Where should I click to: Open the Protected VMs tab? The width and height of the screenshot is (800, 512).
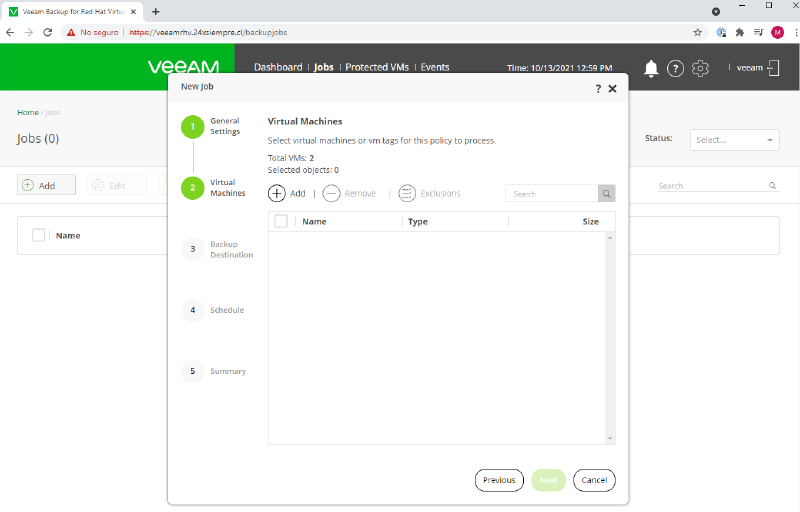[x=377, y=67]
